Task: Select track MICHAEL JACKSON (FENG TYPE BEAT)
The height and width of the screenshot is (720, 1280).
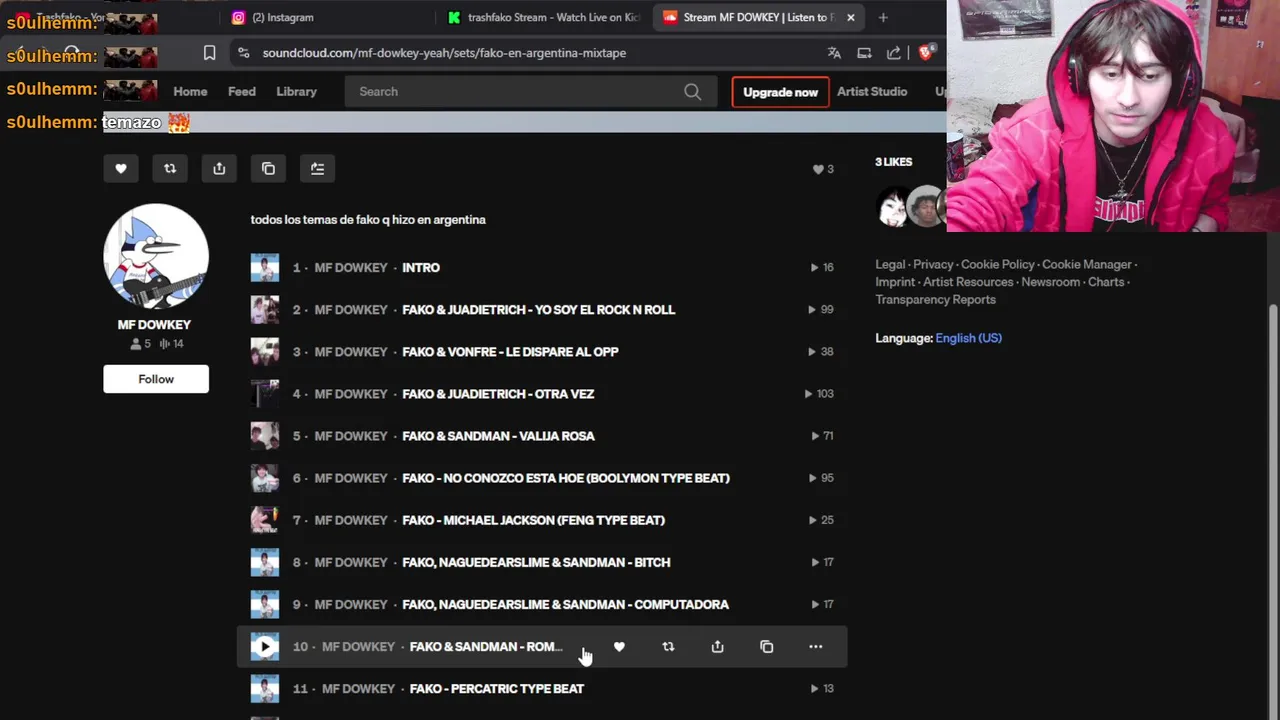Action: pyautogui.click(x=533, y=520)
